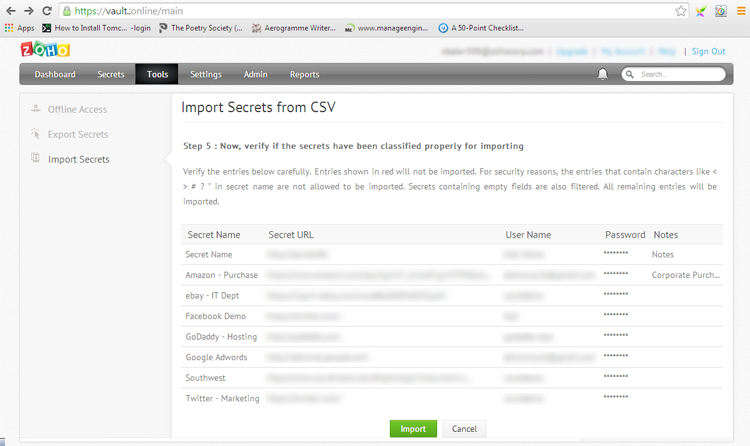Click the Export Secrets sidebar icon
Image resolution: width=750 pixels, height=446 pixels.
click(x=35, y=134)
